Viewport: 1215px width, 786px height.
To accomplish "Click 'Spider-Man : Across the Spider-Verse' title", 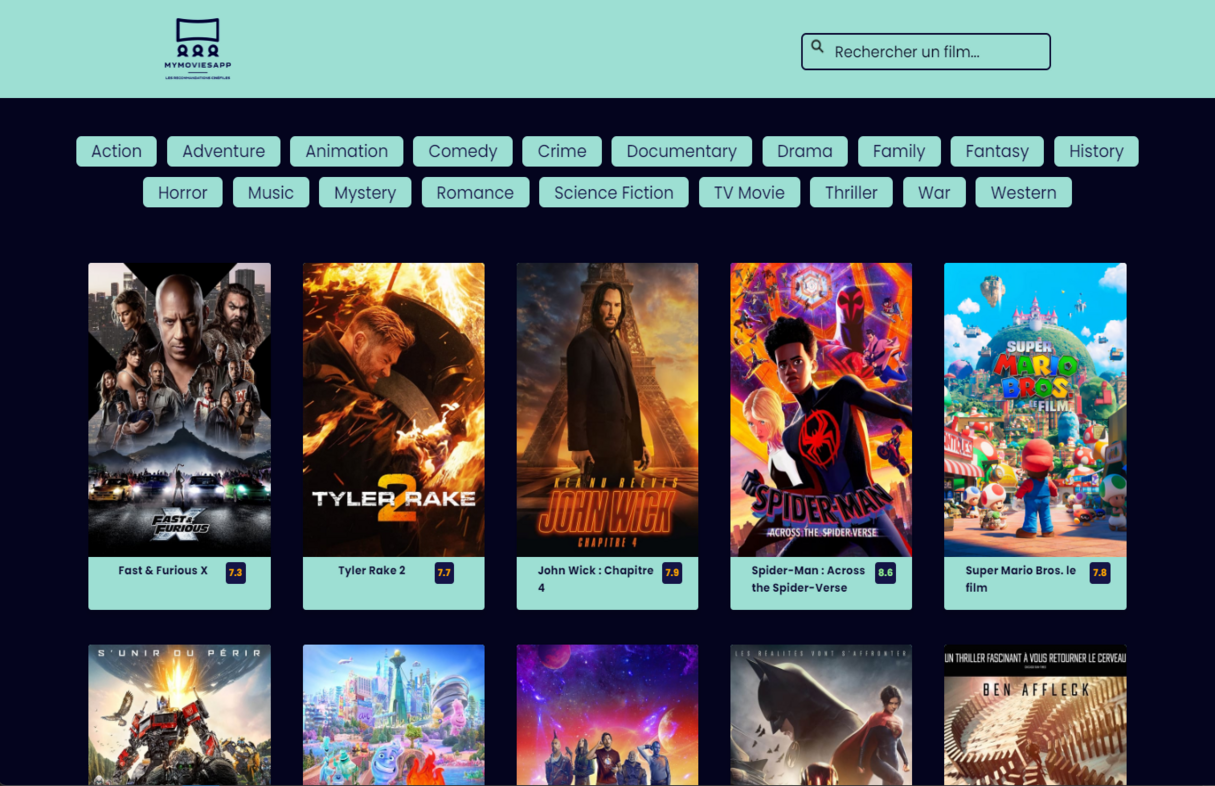I will coord(808,579).
